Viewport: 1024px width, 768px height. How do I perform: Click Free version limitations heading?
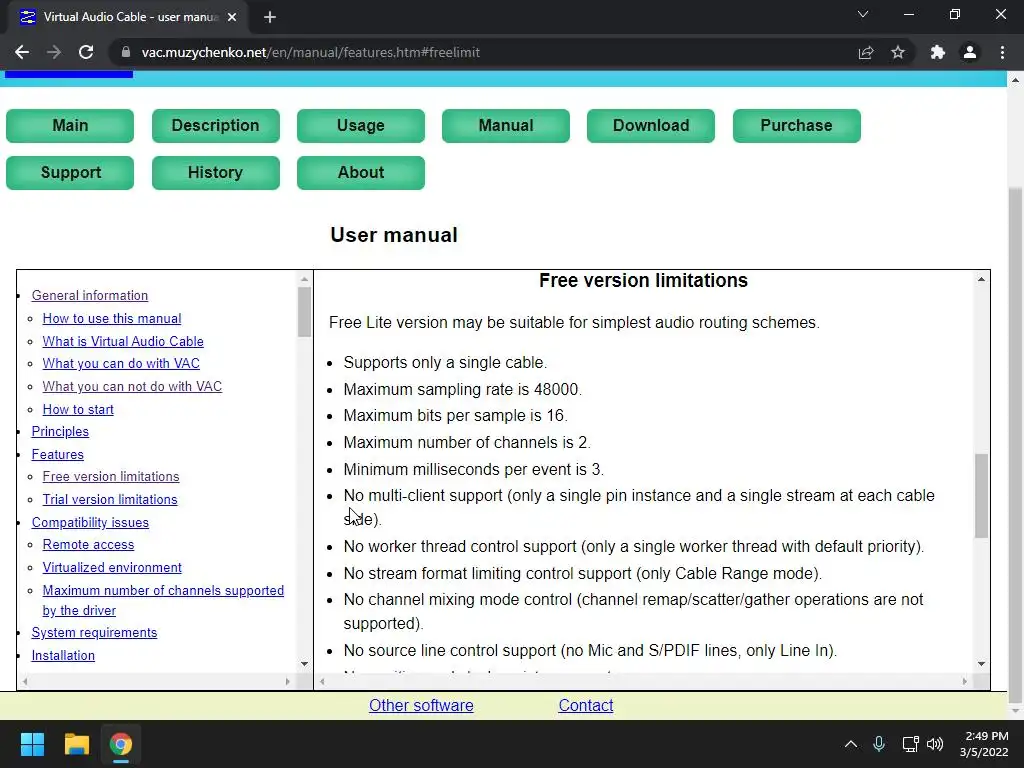(643, 280)
